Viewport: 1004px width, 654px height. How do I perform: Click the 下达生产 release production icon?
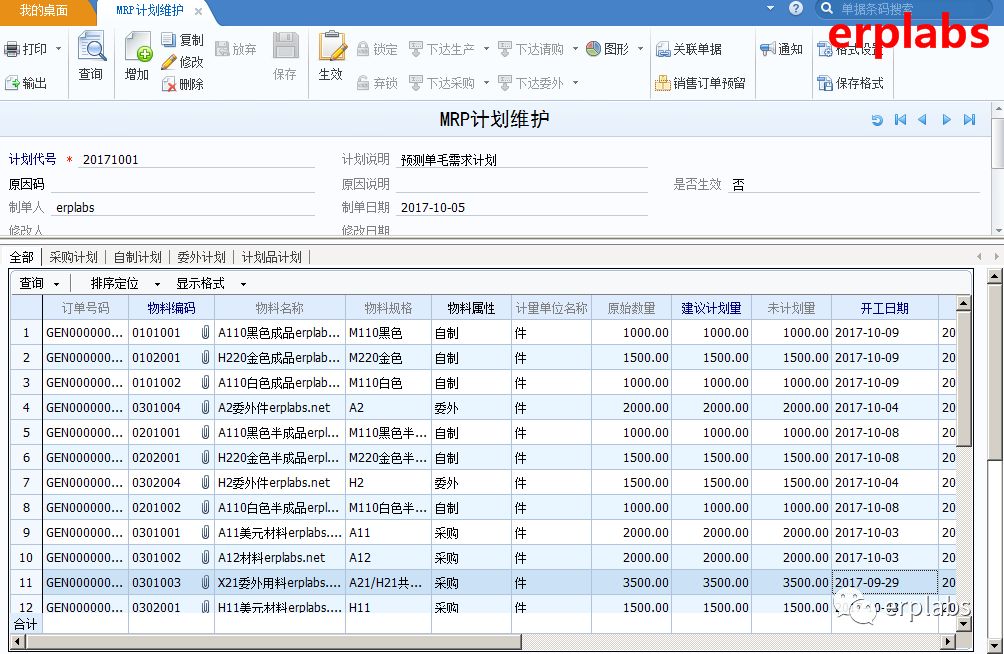click(416, 49)
